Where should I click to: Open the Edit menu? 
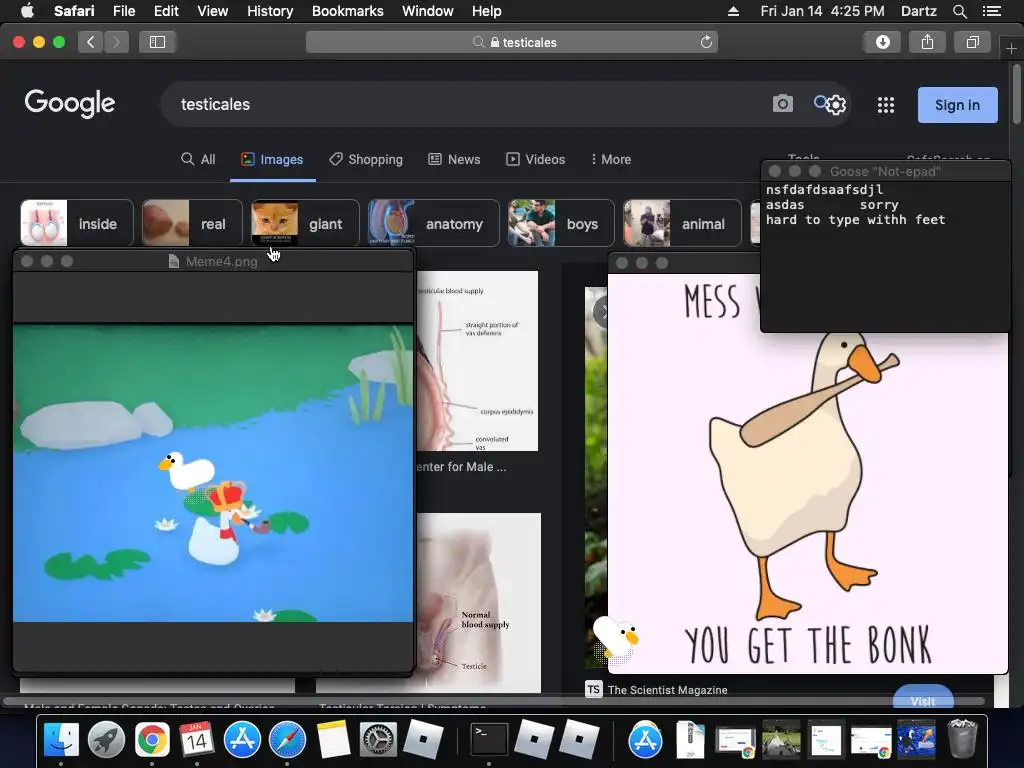click(166, 11)
